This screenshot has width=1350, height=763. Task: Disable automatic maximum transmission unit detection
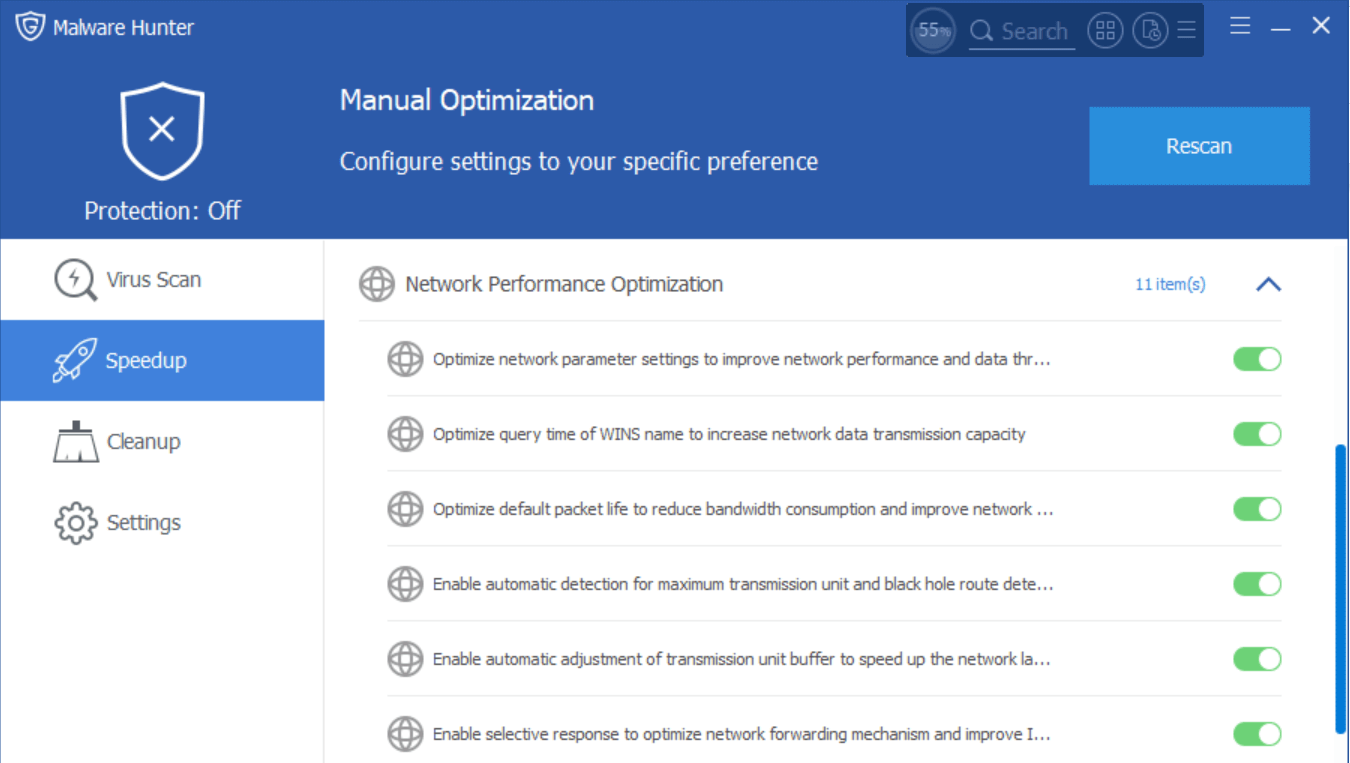tap(1257, 584)
